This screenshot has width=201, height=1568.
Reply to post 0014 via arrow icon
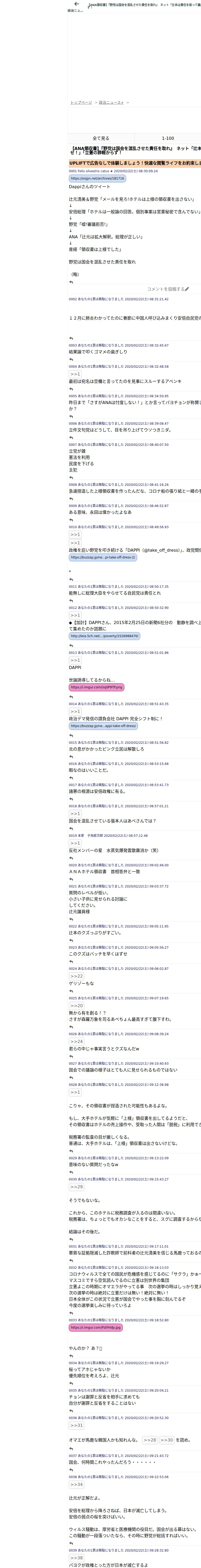(x=71, y=735)
